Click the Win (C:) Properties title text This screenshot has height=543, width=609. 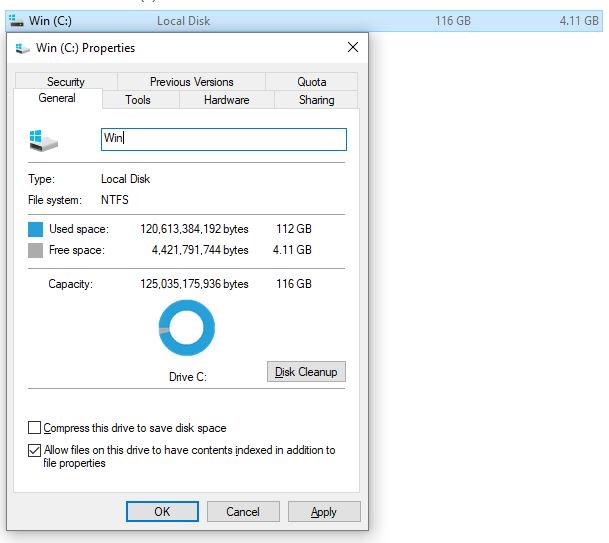[x=85, y=48]
